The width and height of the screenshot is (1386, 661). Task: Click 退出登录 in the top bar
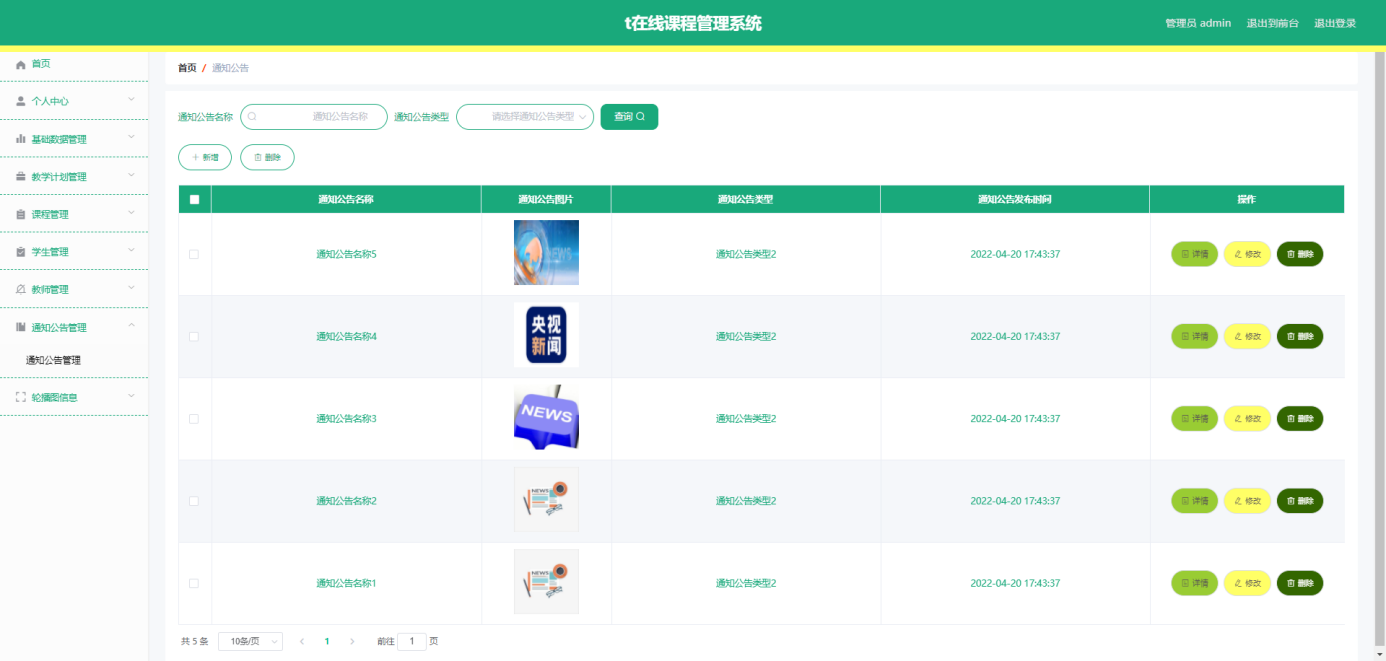[1336, 23]
